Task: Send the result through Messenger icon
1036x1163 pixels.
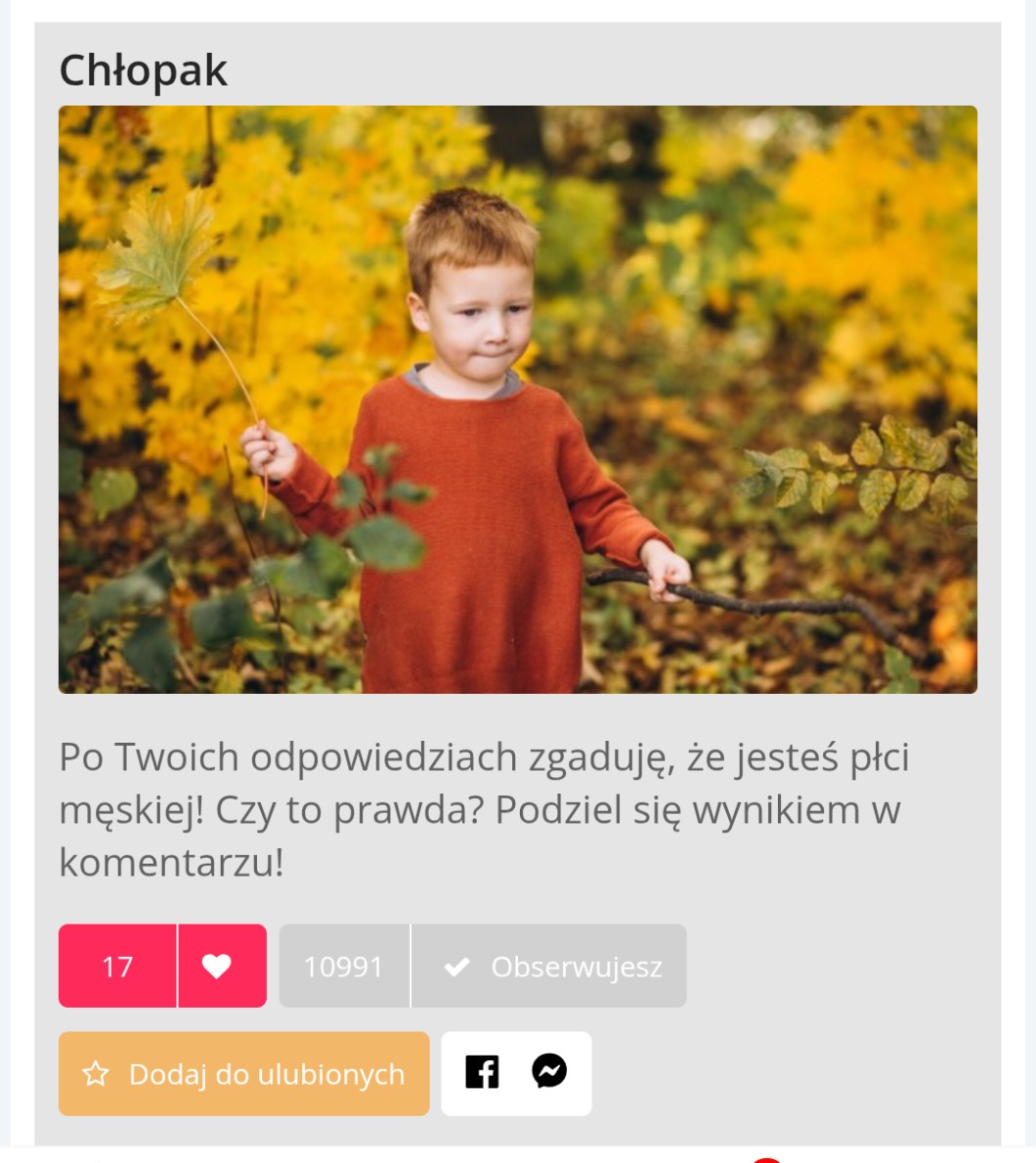Action: point(549,1071)
